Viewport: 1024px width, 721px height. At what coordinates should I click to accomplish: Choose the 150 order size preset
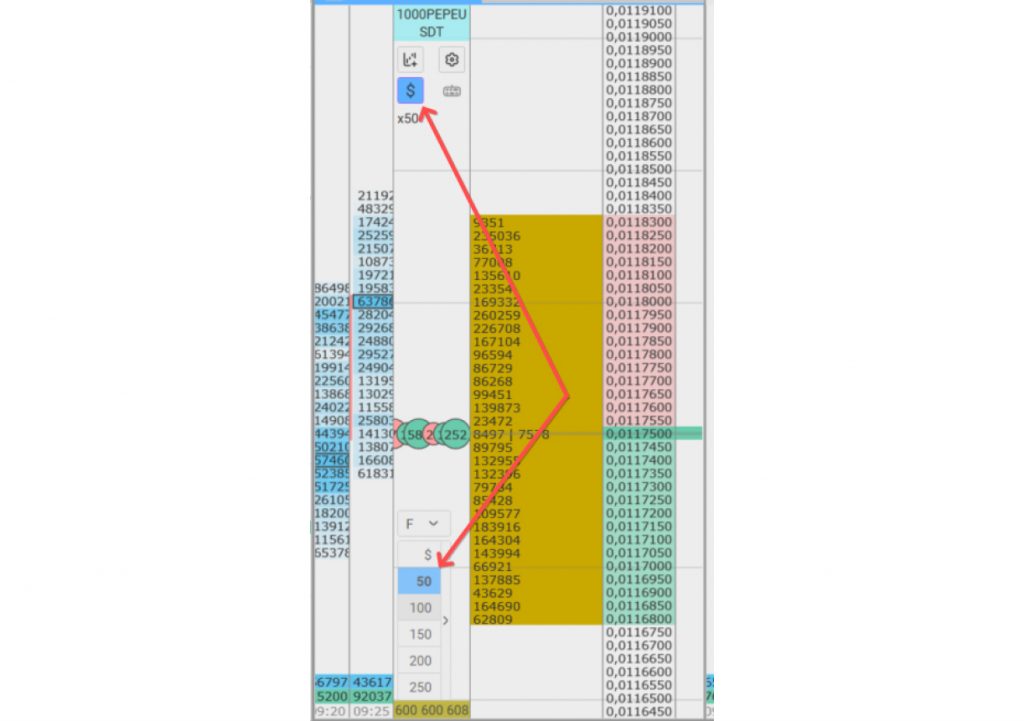click(420, 634)
